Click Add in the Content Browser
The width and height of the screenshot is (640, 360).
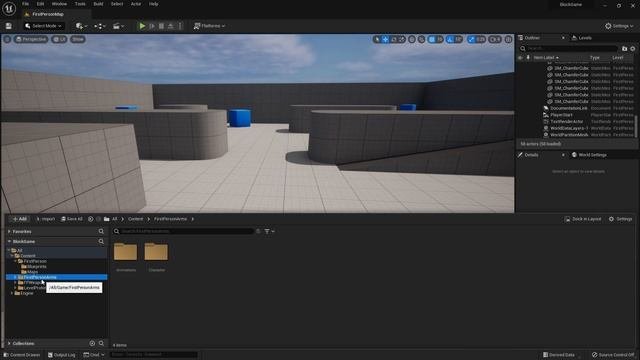pyautogui.click(x=19, y=219)
